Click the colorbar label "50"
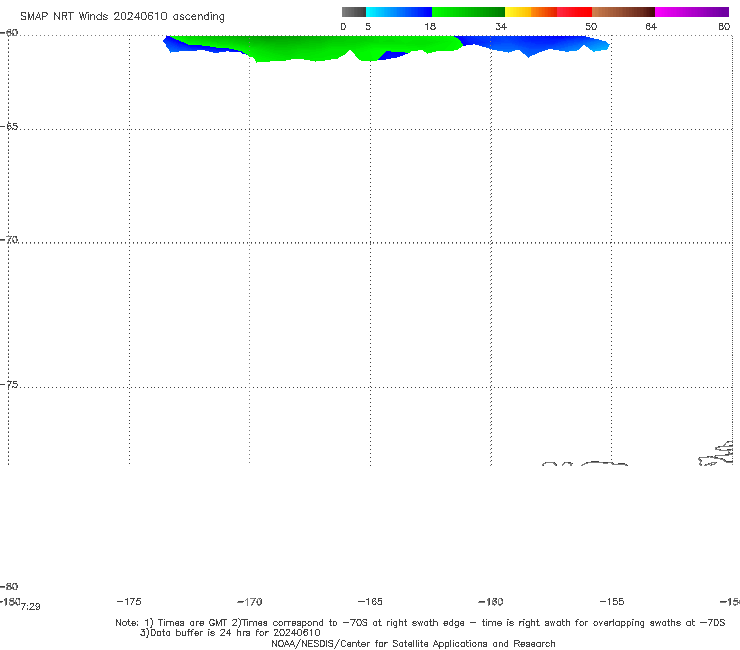The image size is (740, 650). [591, 26]
